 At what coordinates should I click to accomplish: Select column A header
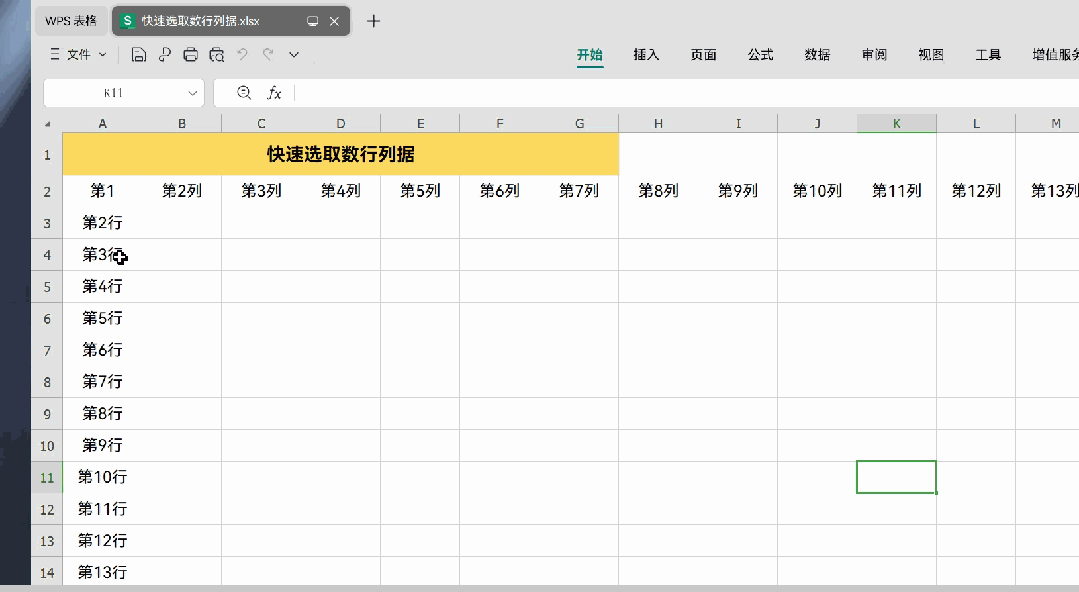[103, 124]
